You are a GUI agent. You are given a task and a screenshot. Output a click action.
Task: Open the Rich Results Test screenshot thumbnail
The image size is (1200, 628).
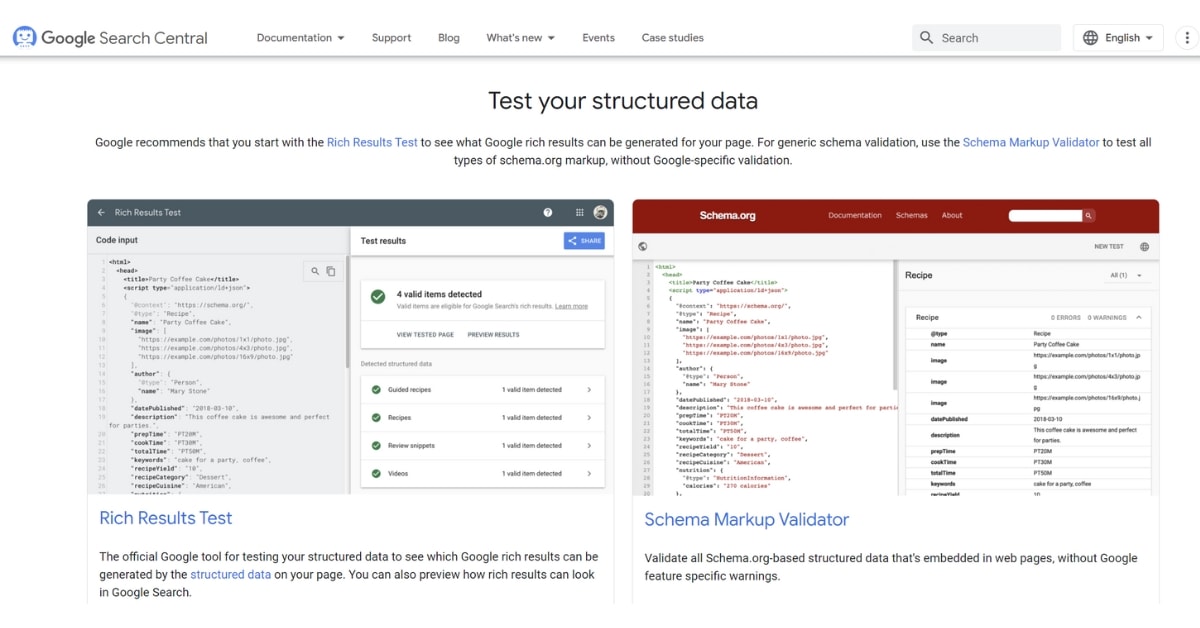point(351,346)
